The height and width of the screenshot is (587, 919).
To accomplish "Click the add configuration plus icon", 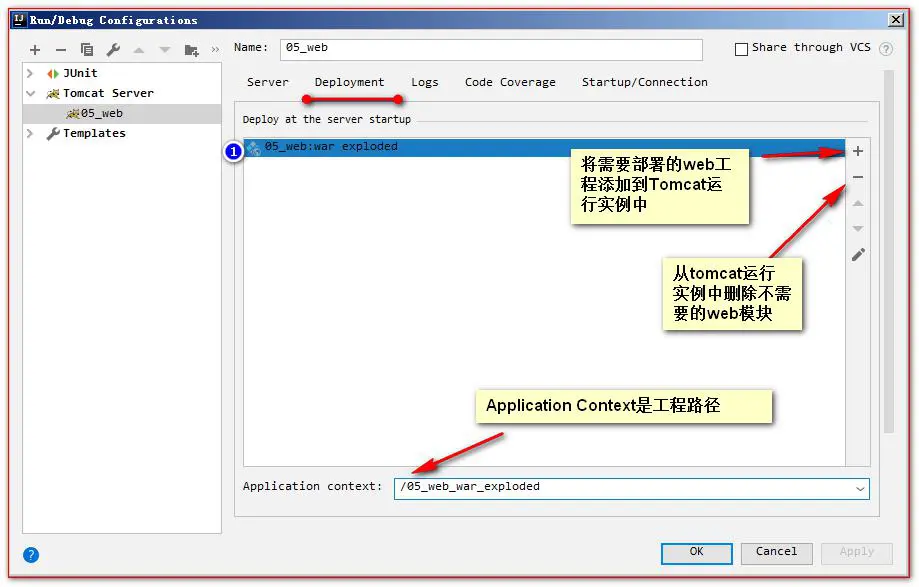I will pos(35,50).
